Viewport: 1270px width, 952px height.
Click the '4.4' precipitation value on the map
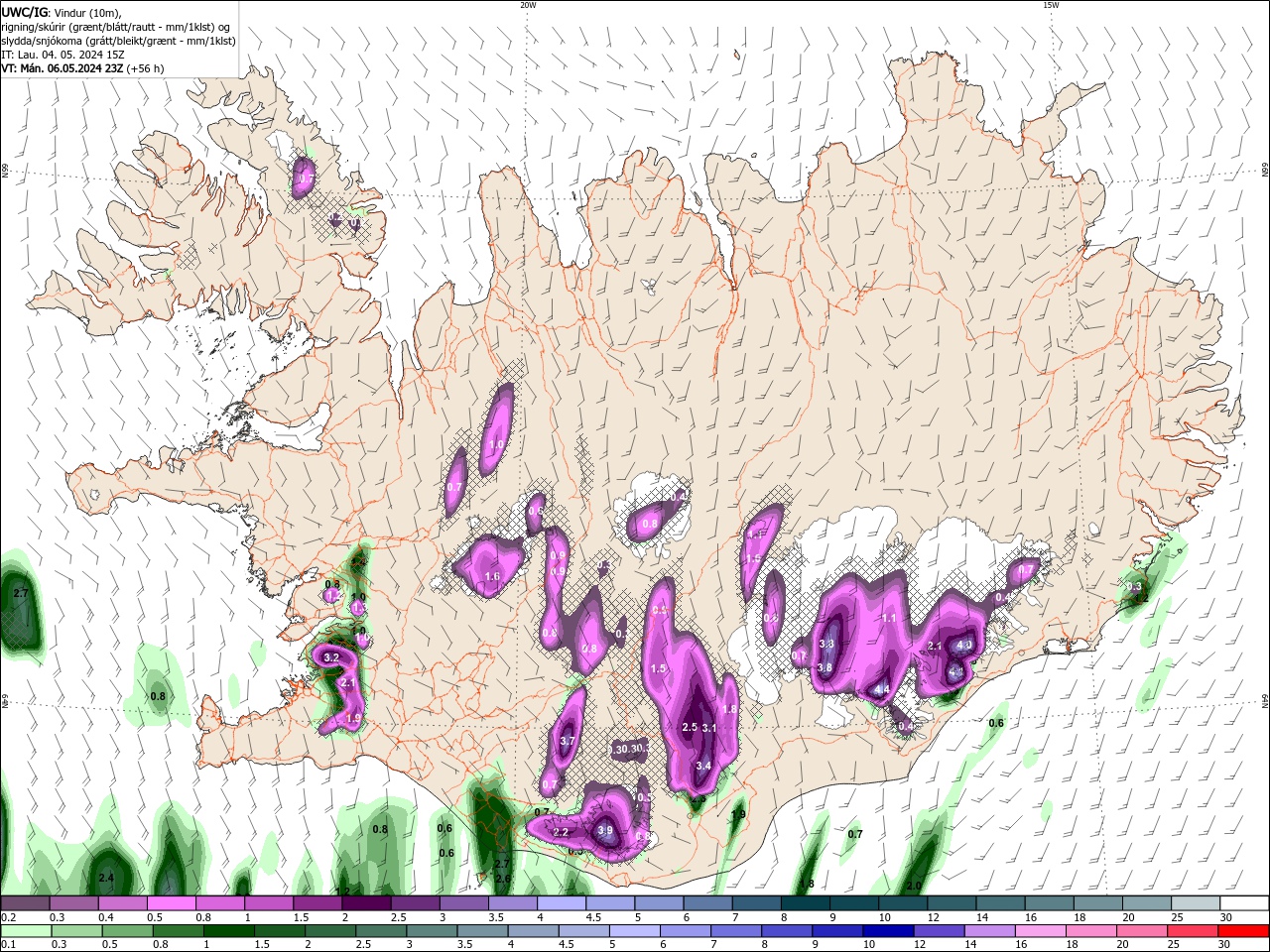tap(882, 689)
